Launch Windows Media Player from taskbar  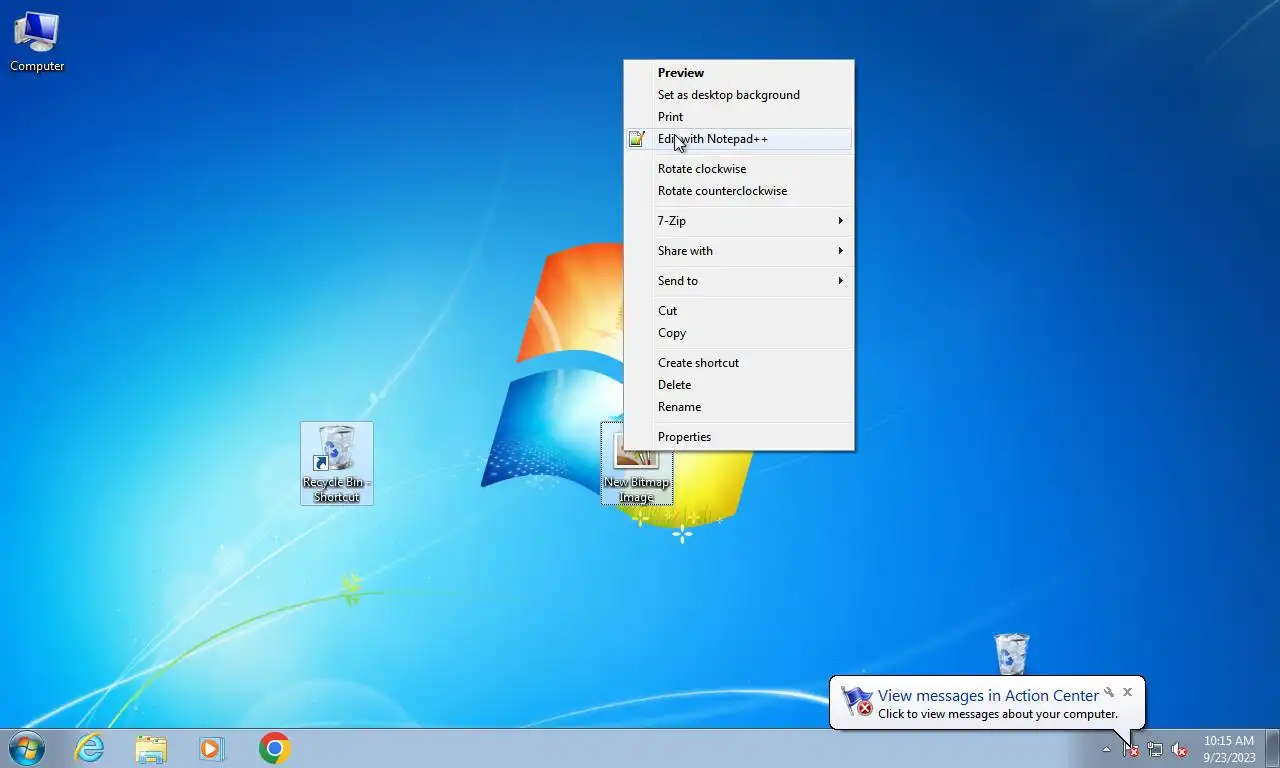(212, 748)
